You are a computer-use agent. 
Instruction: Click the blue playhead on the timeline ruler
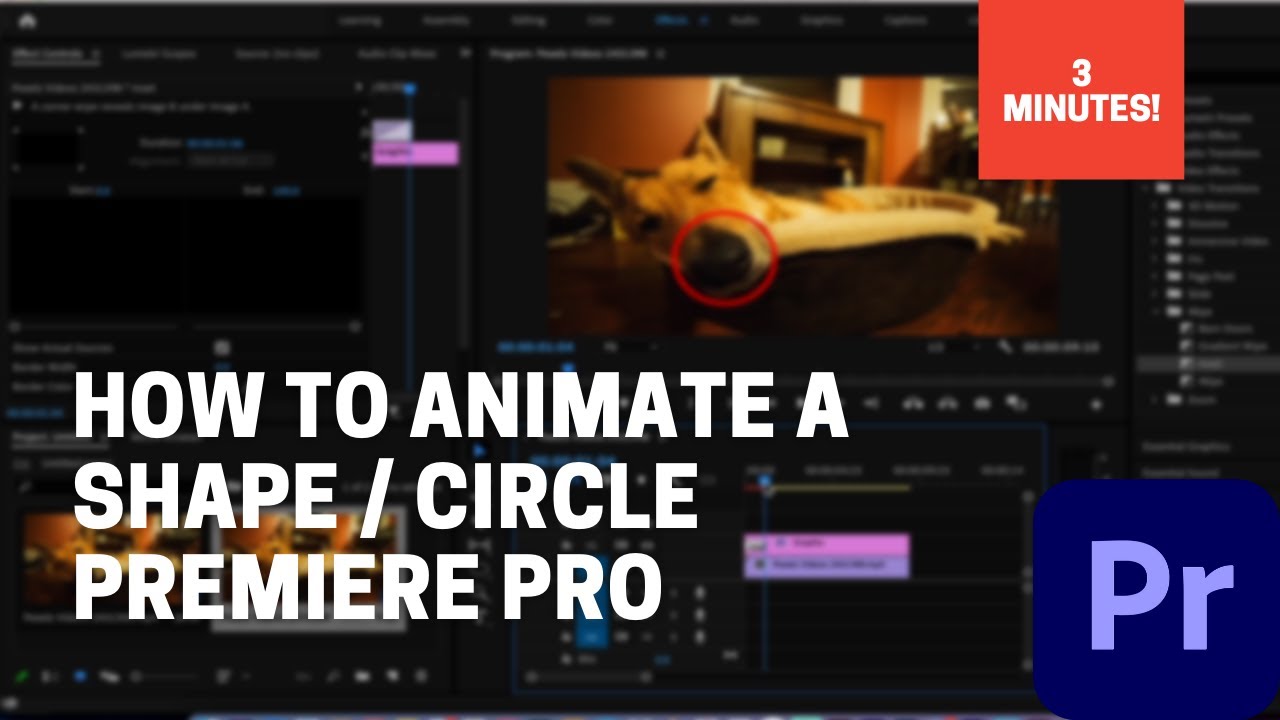point(766,481)
